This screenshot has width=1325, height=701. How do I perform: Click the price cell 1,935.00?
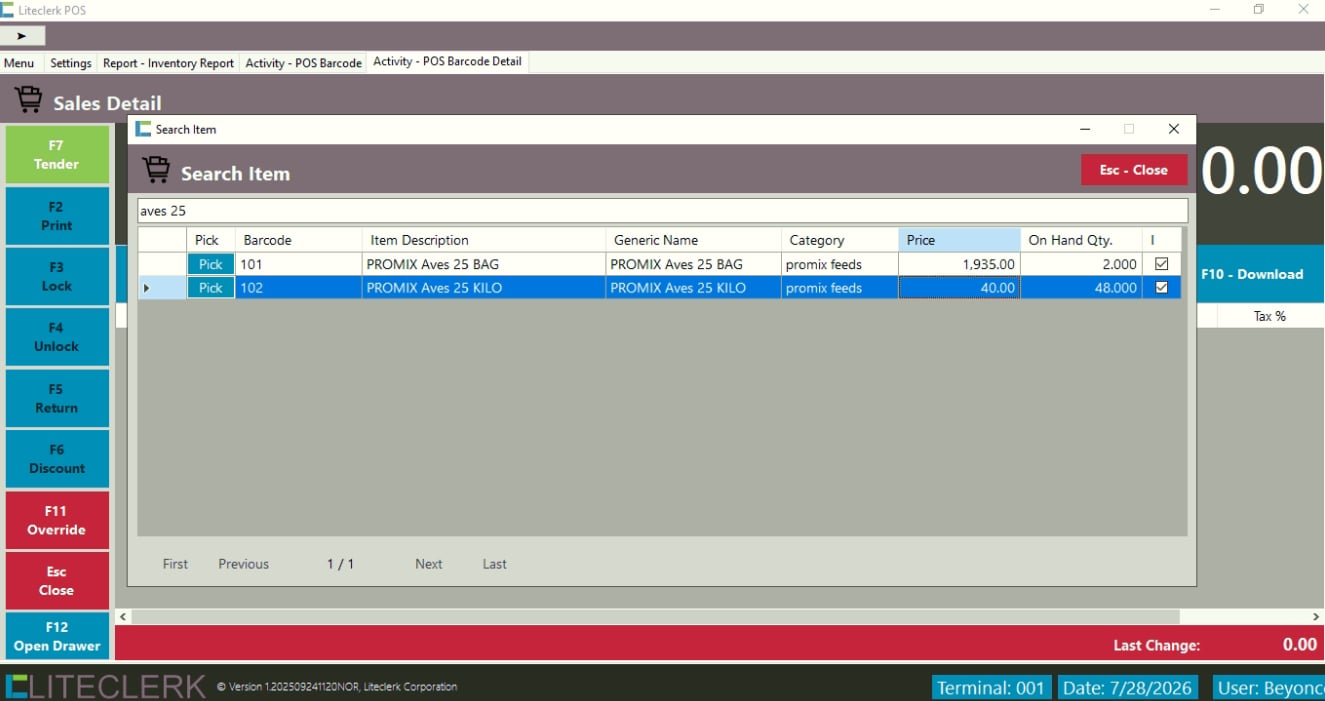coord(959,264)
